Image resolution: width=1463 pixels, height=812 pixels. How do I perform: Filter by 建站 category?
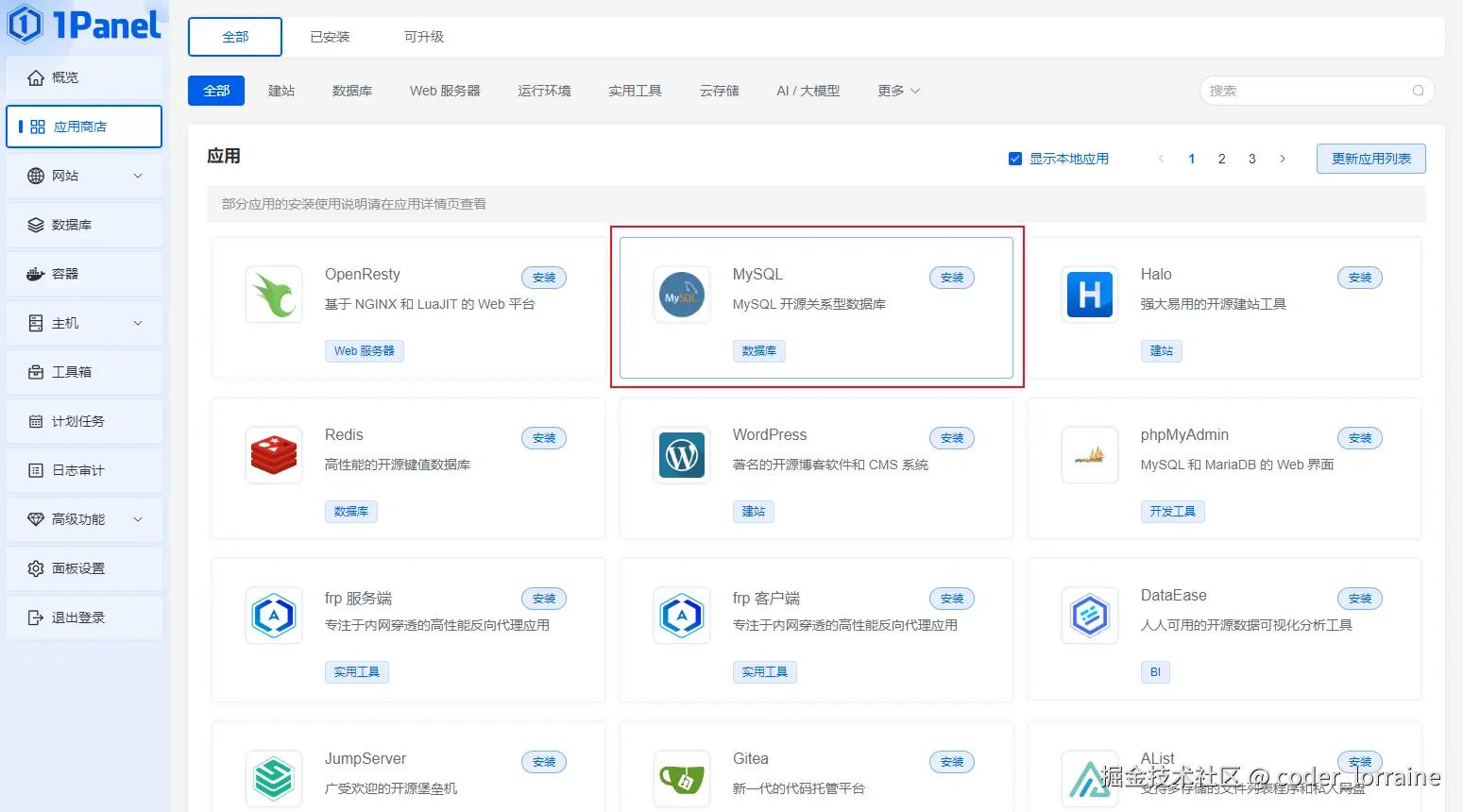(x=281, y=91)
